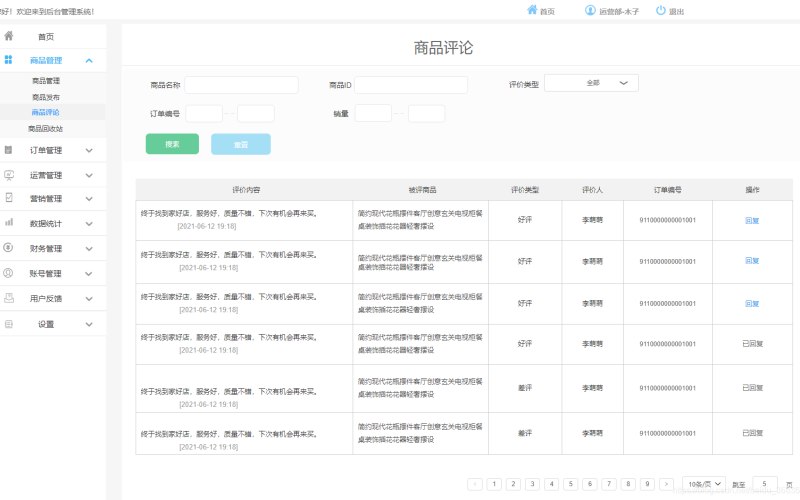Collapse the 商品管理 menu chevron
The height and width of the screenshot is (500, 800).
coord(89,61)
